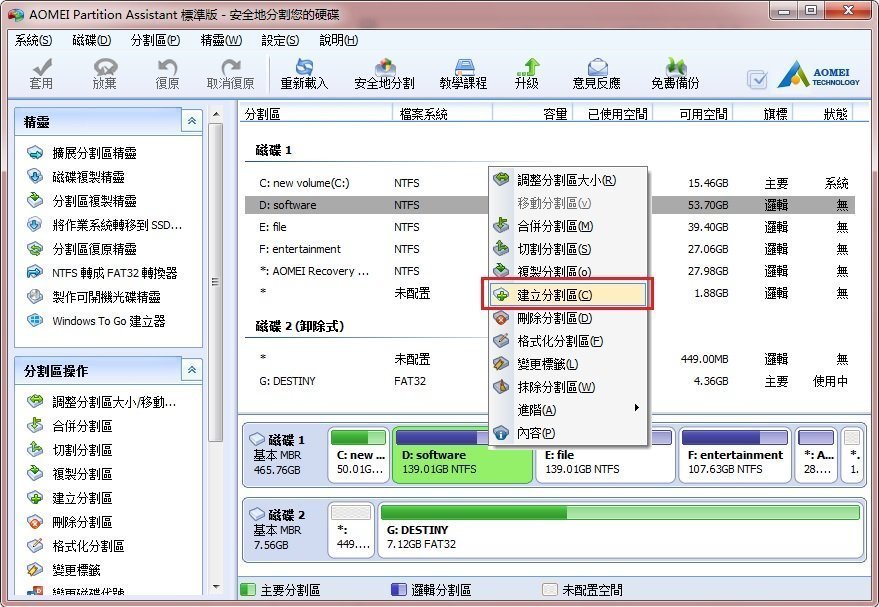Viewport: 879px width, 607px height.
Task: Click the 取消復原 (Redo) arrow icon
Action: point(230,67)
